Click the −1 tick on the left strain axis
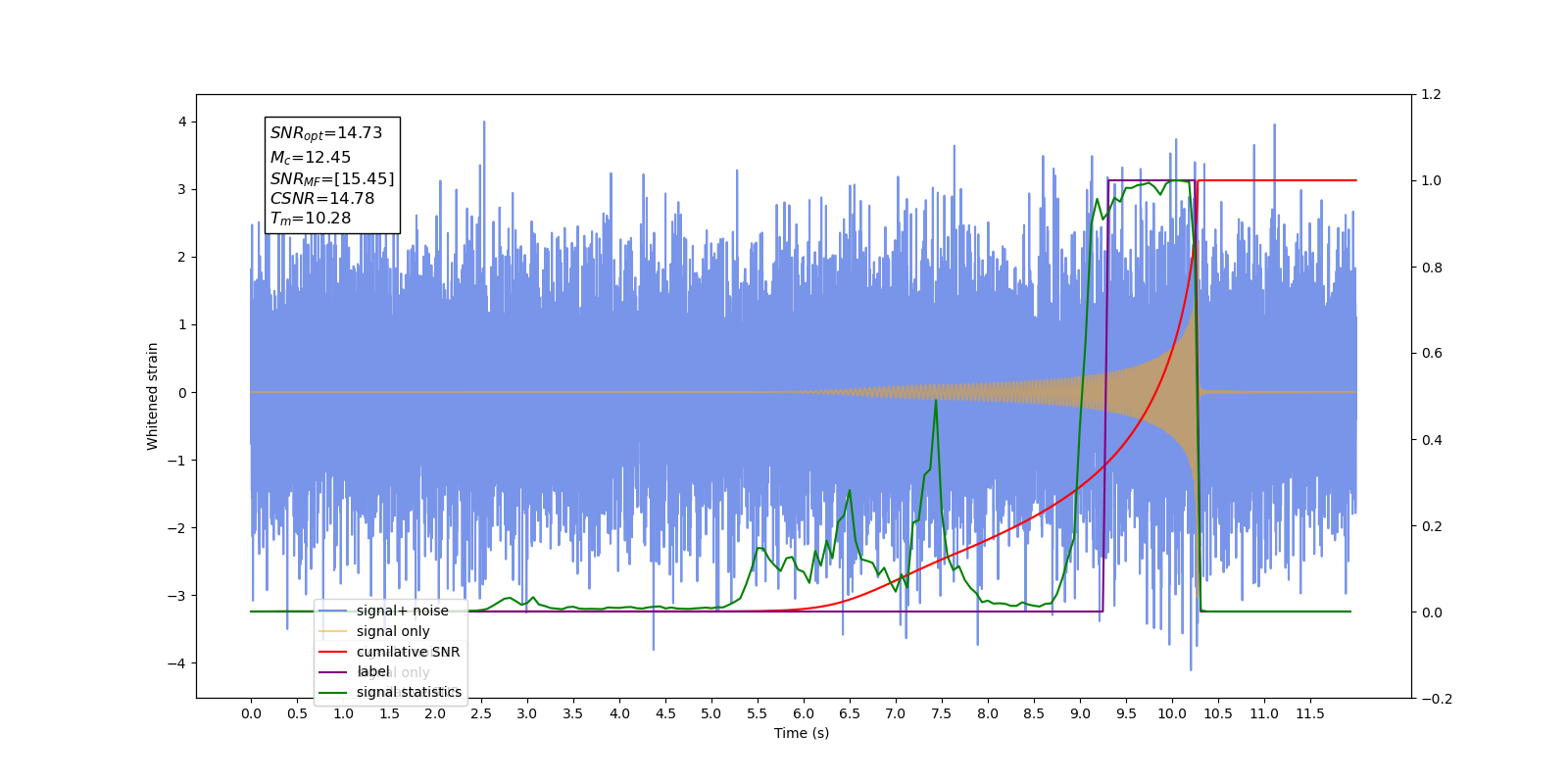 [x=177, y=461]
